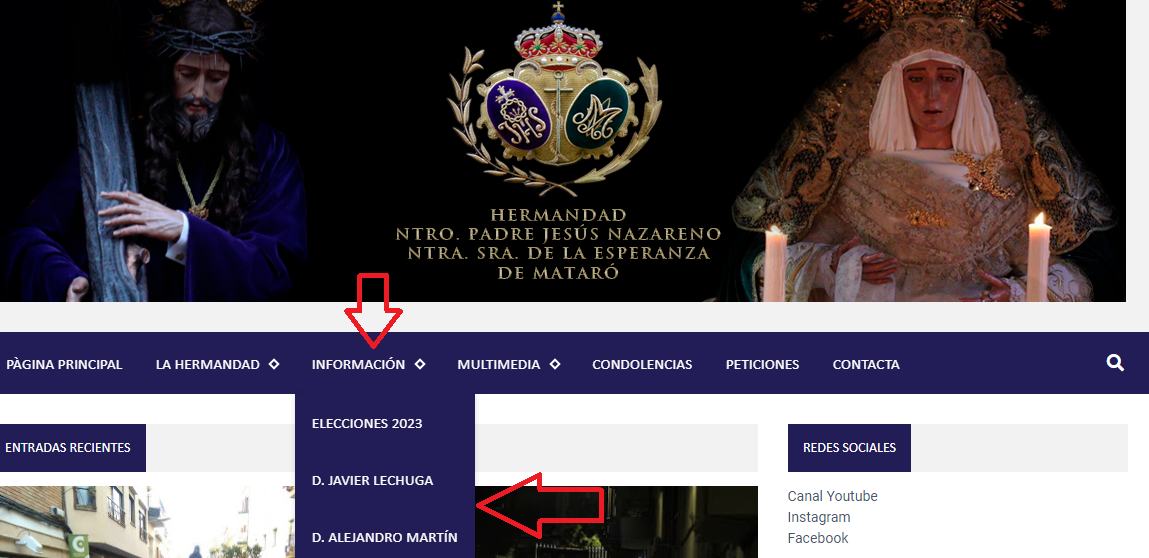Open the Información menu
Viewport: 1149px width, 558px height.
point(358,364)
